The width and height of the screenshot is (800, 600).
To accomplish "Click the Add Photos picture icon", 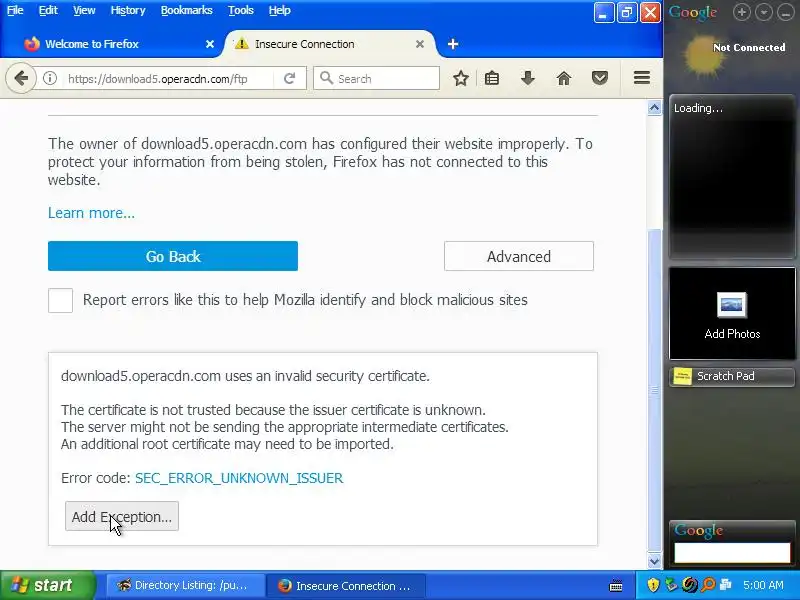I will pos(732,305).
